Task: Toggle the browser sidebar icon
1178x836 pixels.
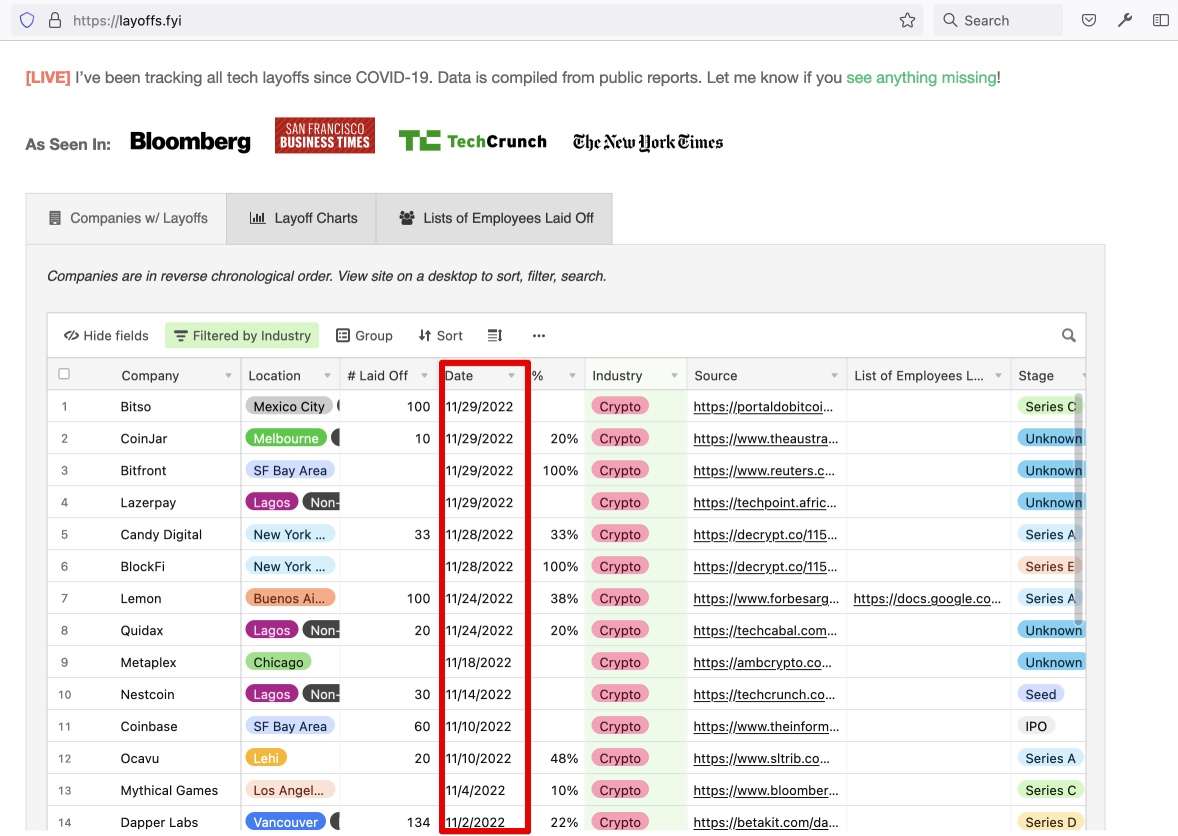Action: click(x=1161, y=20)
